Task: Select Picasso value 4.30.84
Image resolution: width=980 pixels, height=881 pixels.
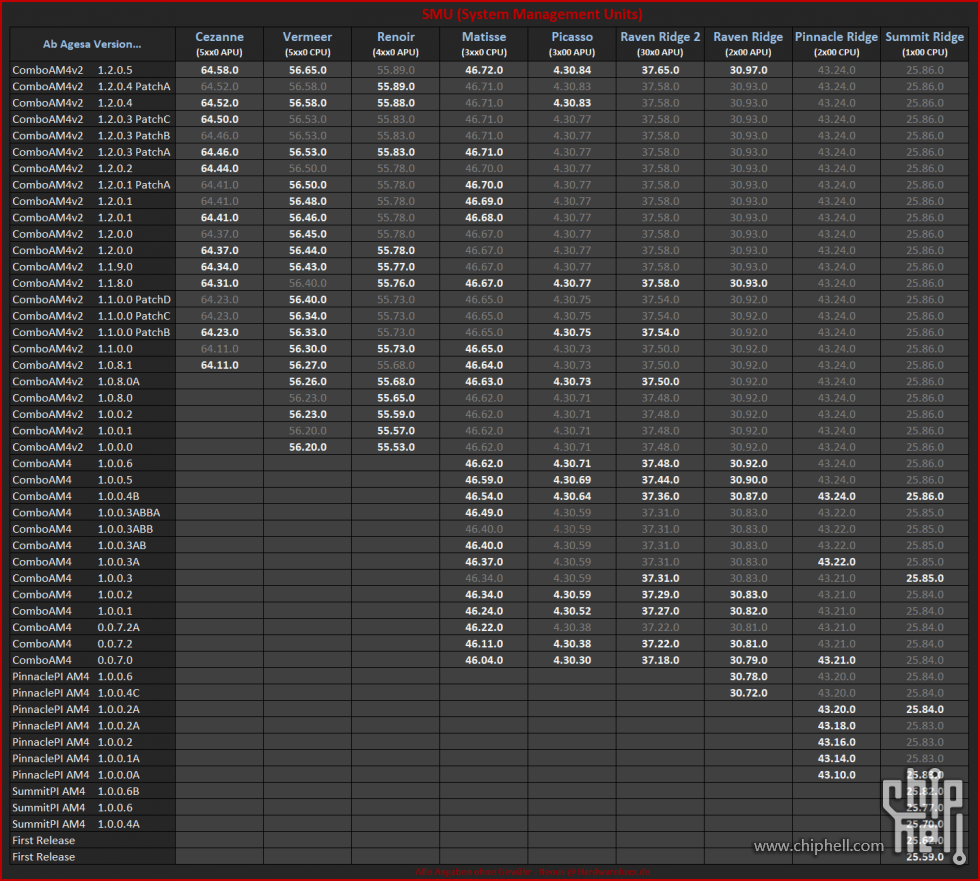Action: click(572, 70)
